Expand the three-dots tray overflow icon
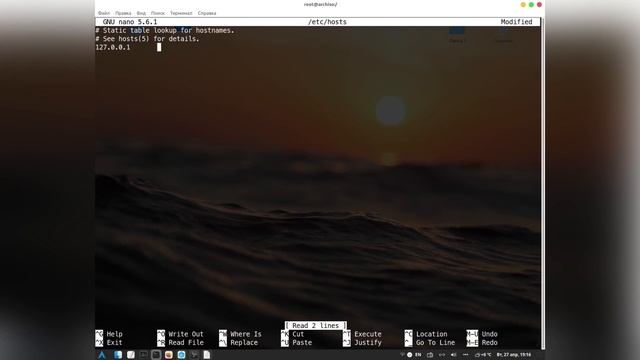 (465, 355)
